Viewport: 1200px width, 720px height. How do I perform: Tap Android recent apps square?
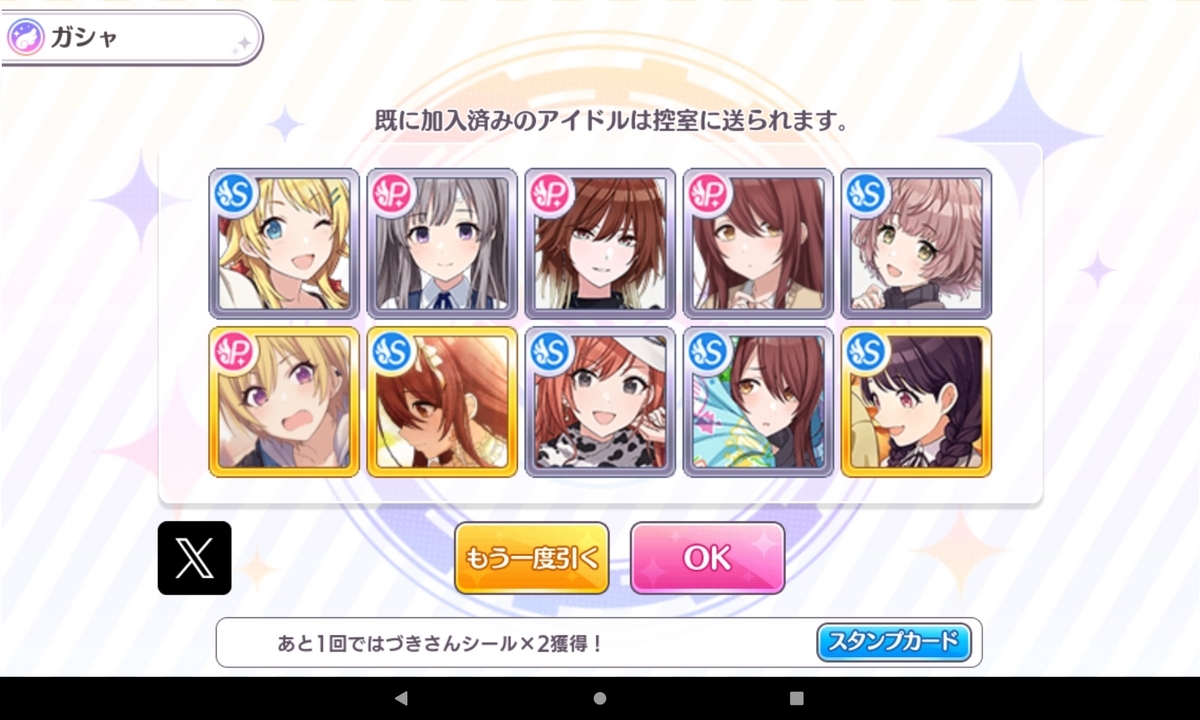pyautogui.click(x=797, y=698)
